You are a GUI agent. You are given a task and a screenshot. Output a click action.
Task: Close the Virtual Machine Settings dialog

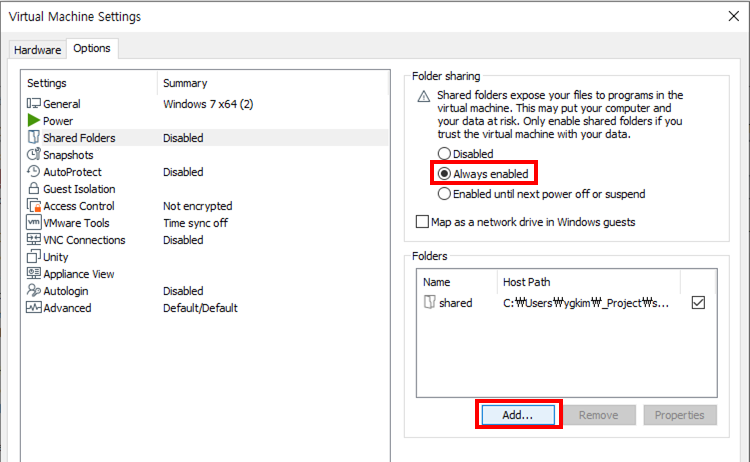[x=733, y=16]
